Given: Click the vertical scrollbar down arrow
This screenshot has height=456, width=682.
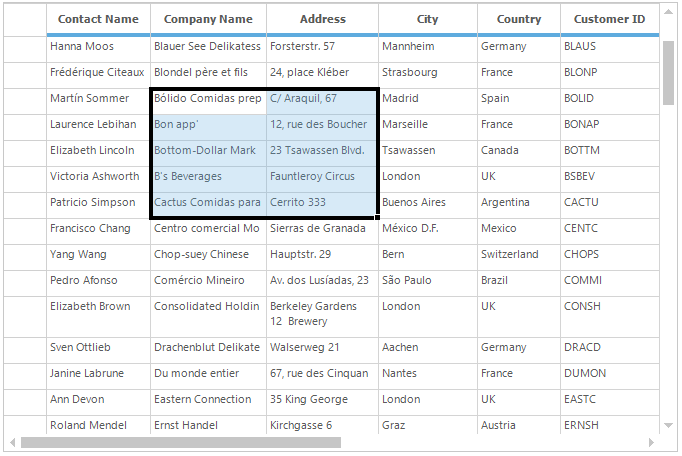Looking at the screenshot, I should point(668,426).
